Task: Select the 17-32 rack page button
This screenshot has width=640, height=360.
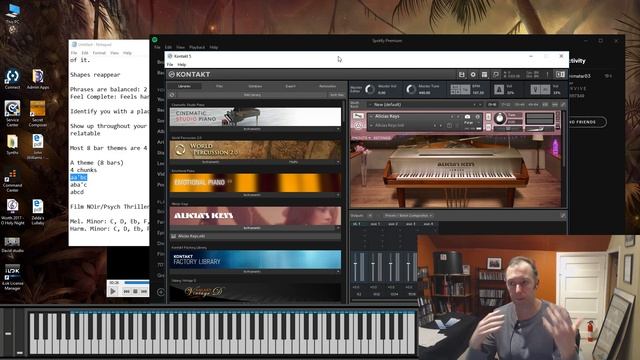Action: pyautogui.click(x=506, y=104)
